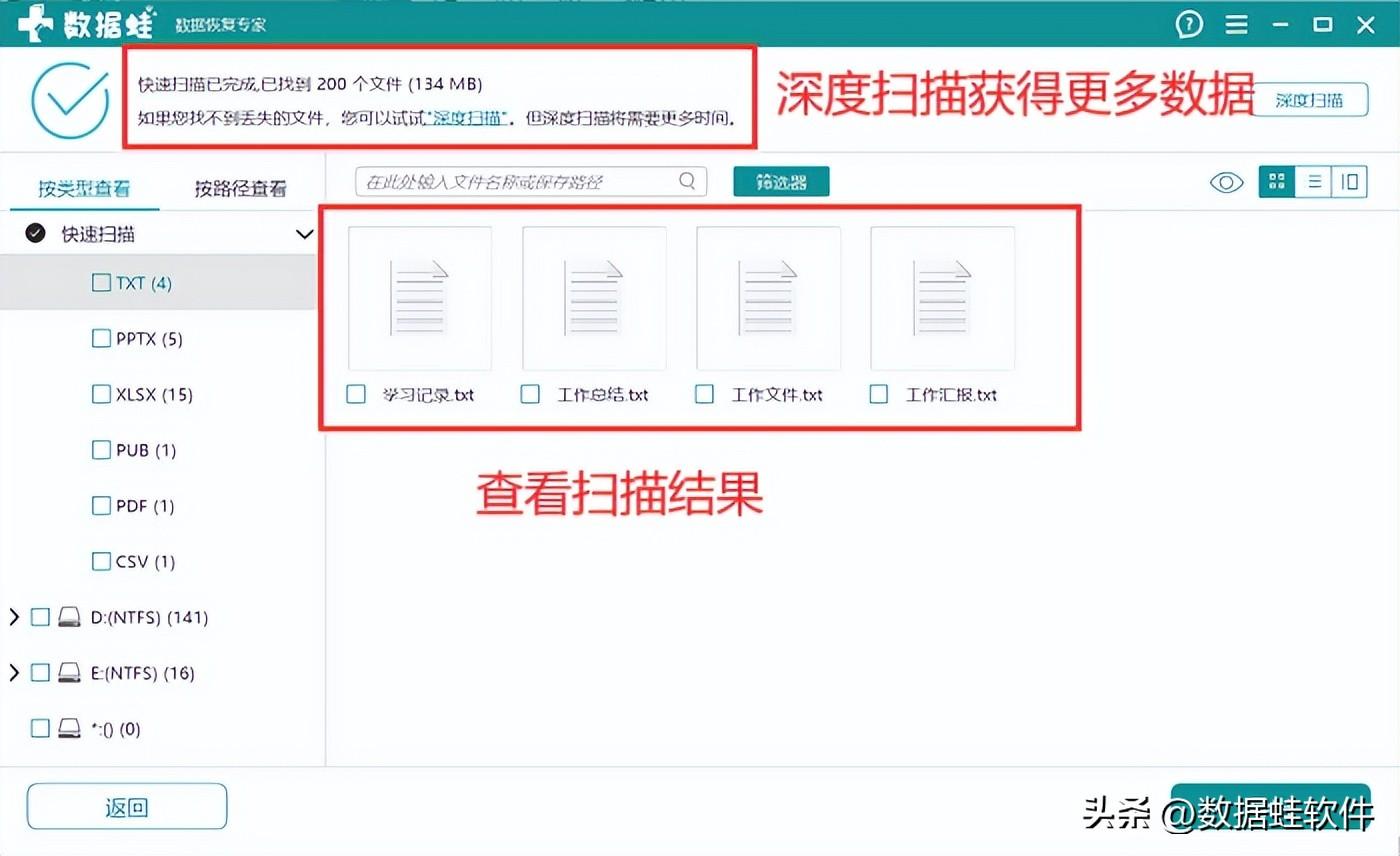Check the 快速扫描 round checkbox
This screenshot has width=1400, height=856.
point(35,234)
